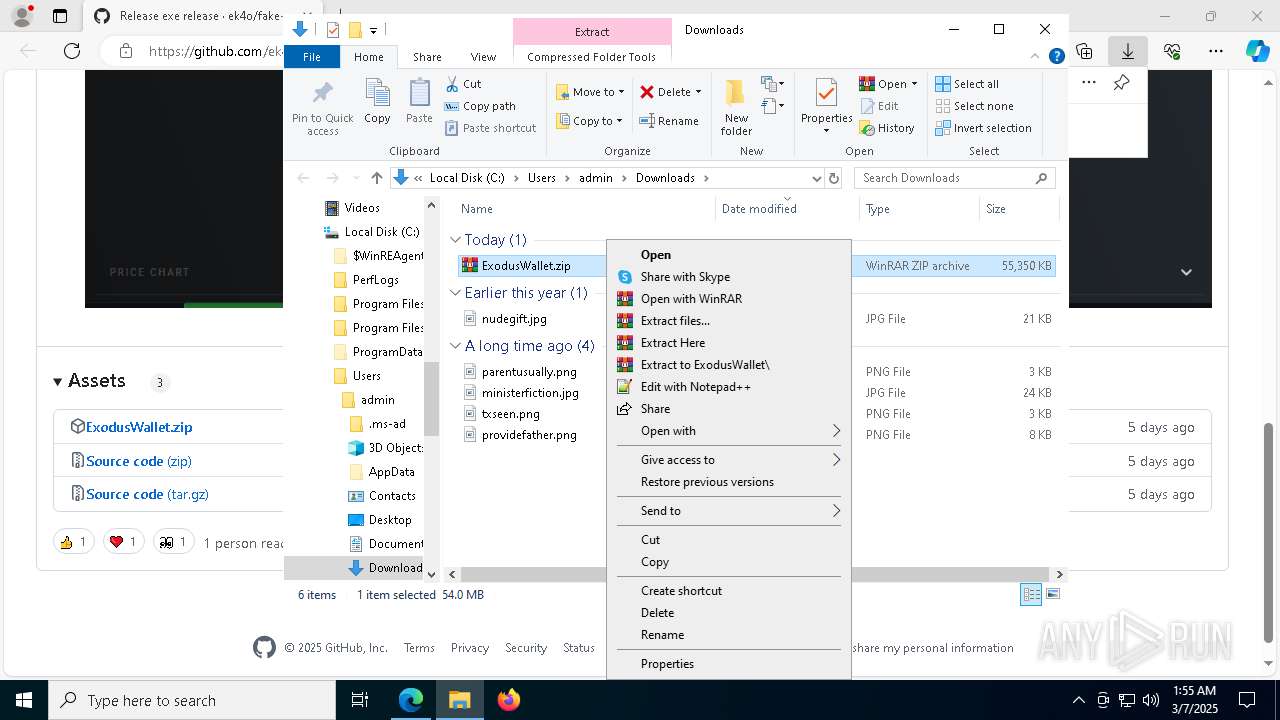Expand the Open with submenu
This screenshot has width=1280, height=720.
(x=728, y=431)
